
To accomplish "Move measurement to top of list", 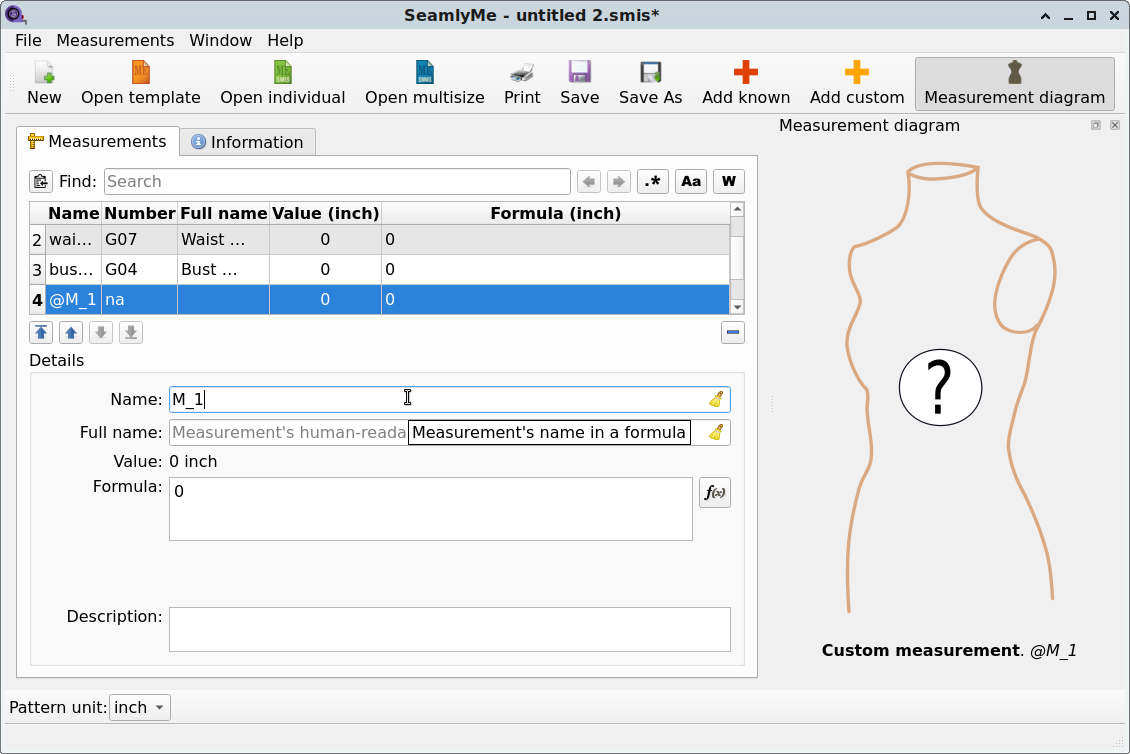I will tap(41, 332).
